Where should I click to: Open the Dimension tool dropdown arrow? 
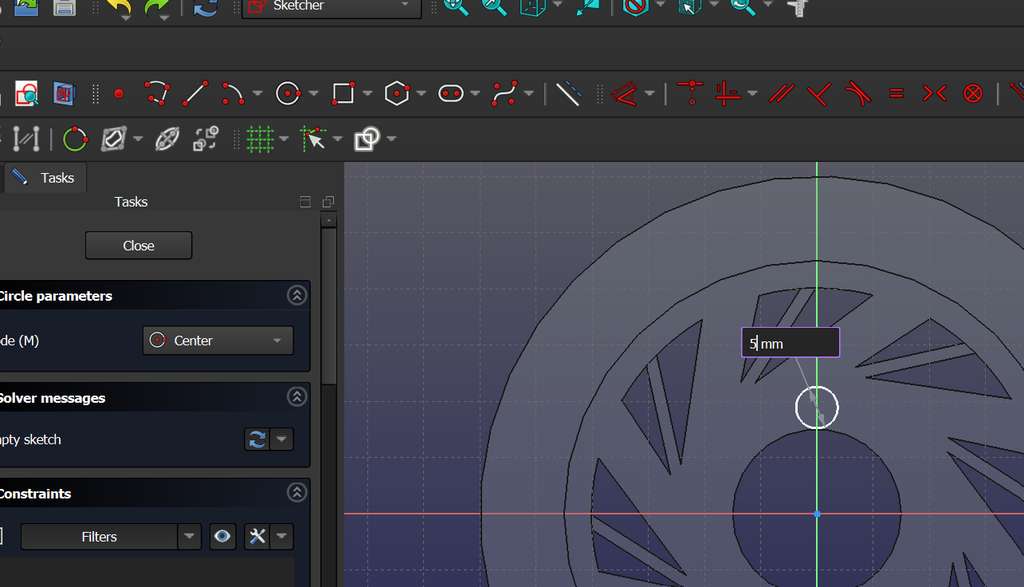pos(650,94)
